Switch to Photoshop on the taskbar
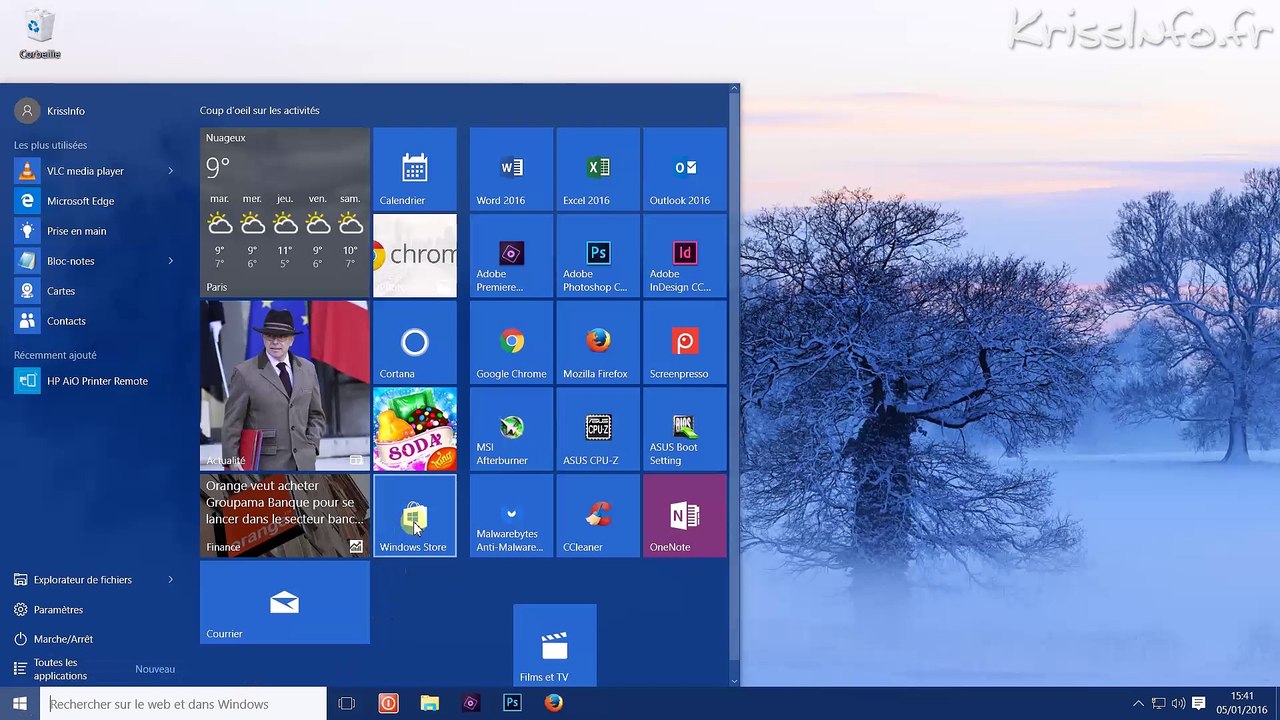Image resolution: width=1280 pixels, height=720 pixels. (x=512, y=704)
